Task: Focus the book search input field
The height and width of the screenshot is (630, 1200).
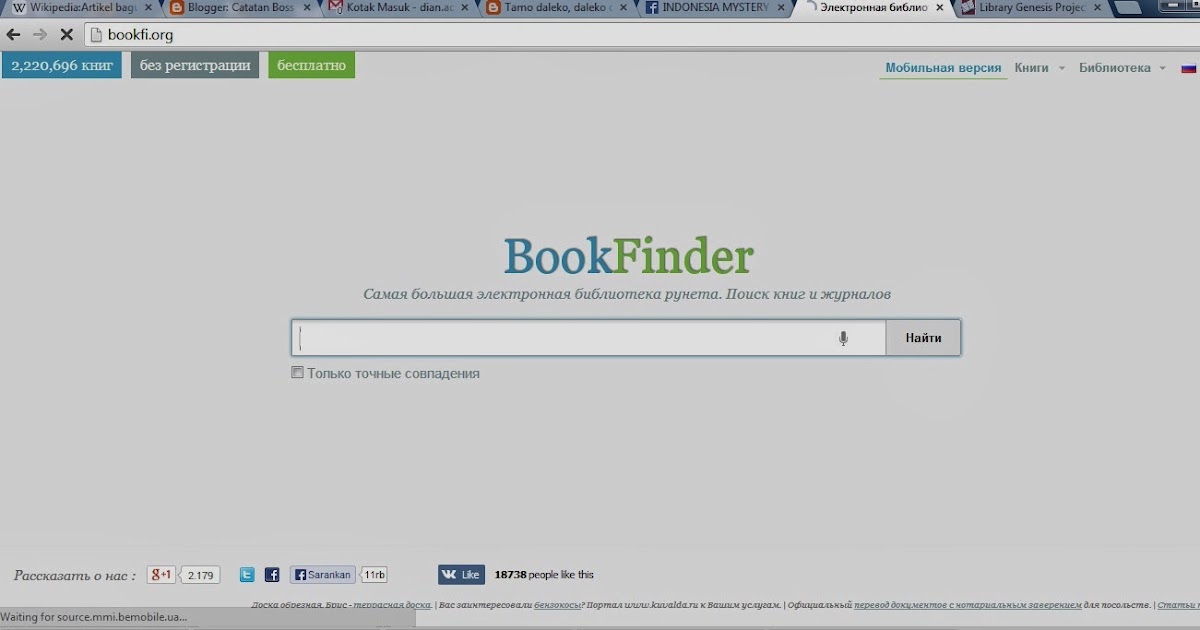Action: [x=588, y=338]
